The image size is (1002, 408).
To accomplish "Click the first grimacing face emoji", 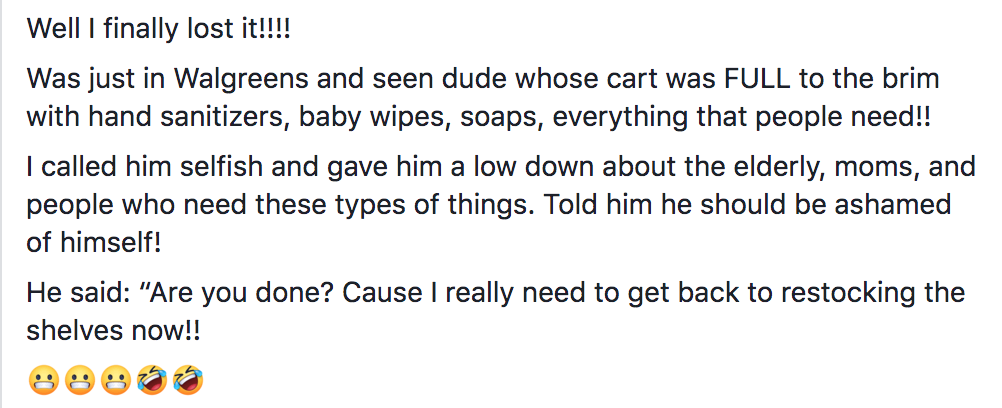I will click(x=42, y=380).
